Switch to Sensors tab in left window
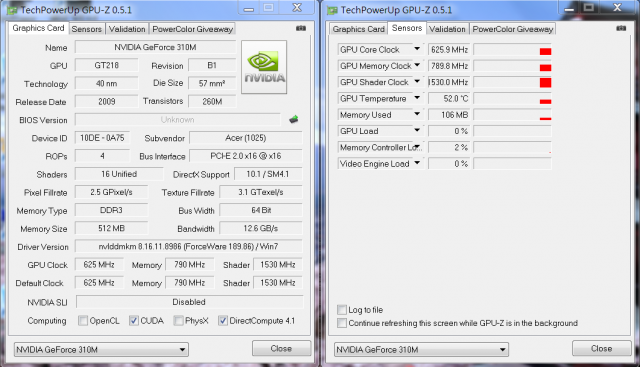This screenshot has width=640, height=367. coord(87,29)
